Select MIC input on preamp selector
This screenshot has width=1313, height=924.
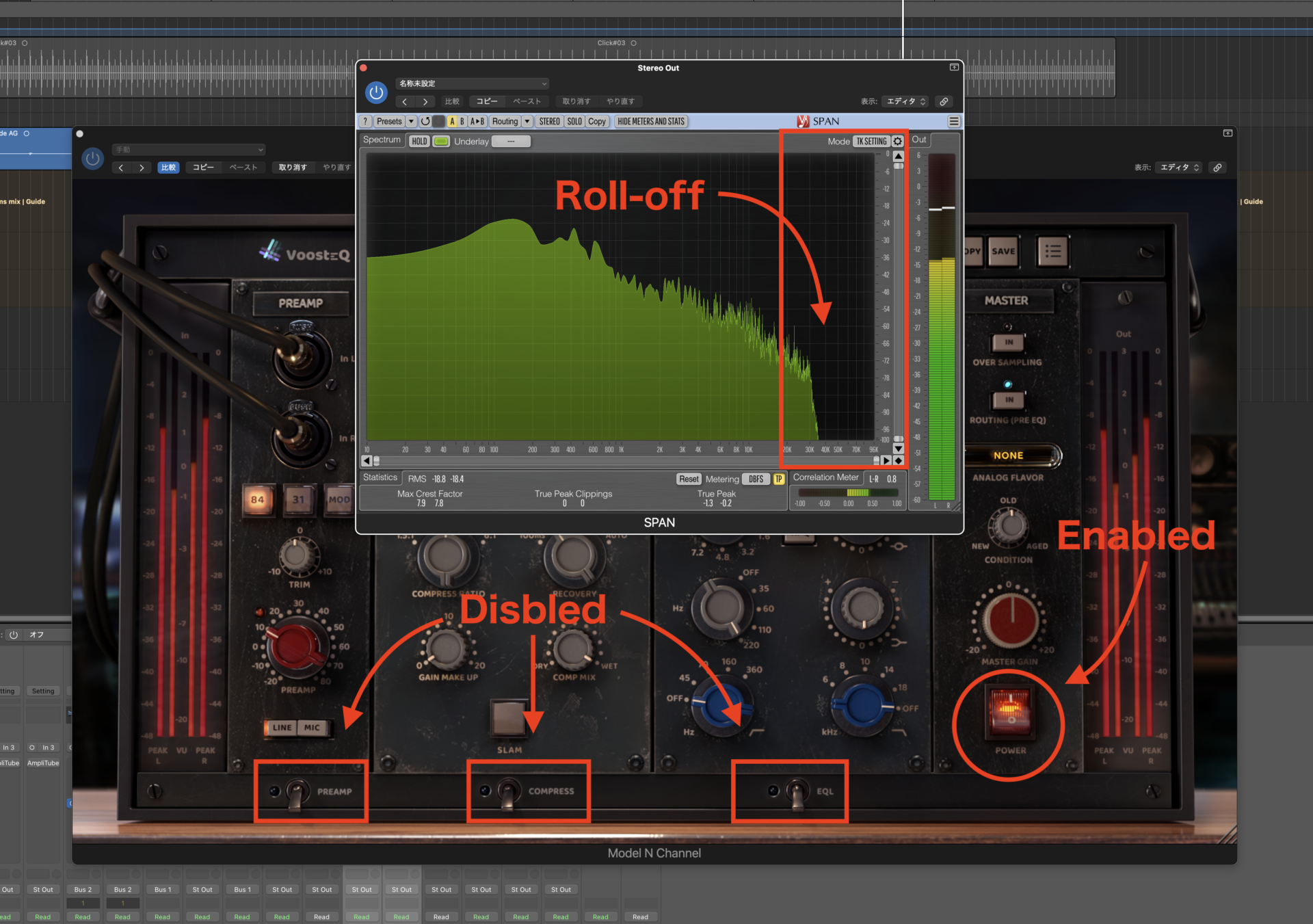click(x=312, y=728)
